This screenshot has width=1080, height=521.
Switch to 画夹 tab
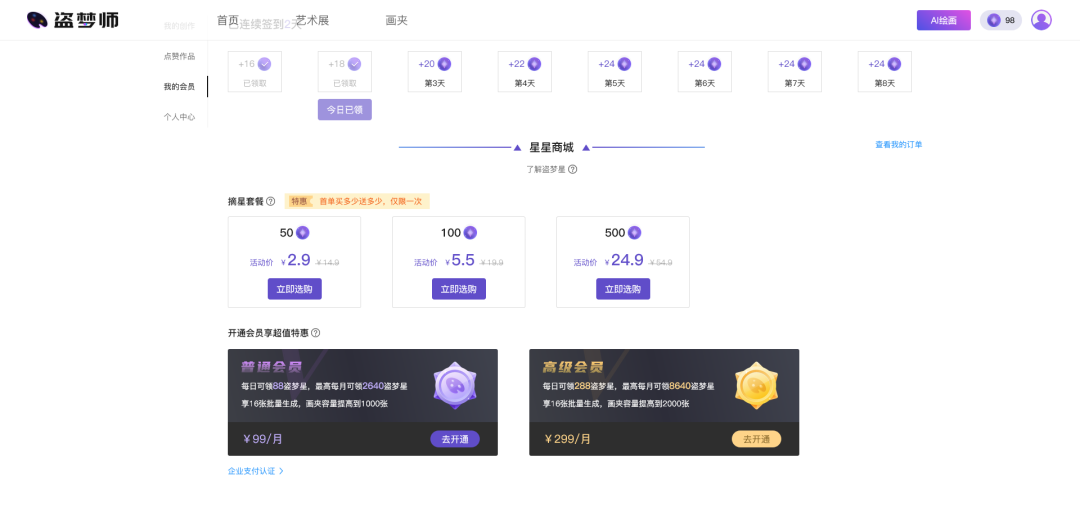pyautogui.click(x=396, y=20)
